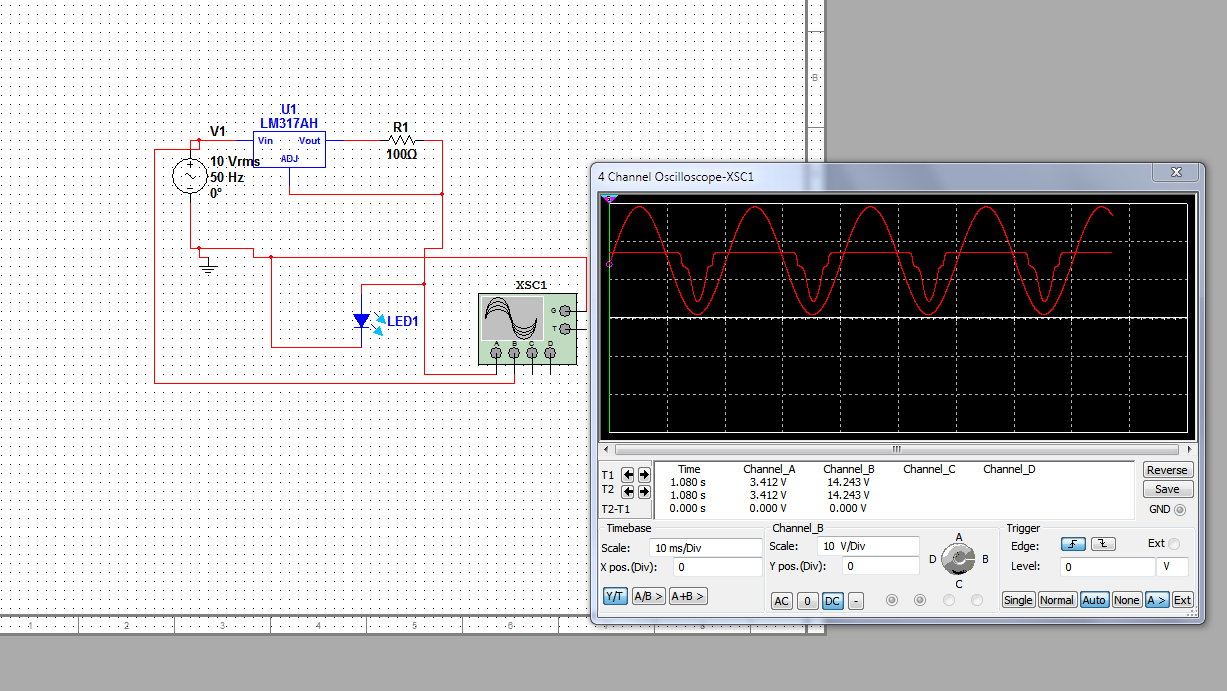Select the R1 100Ω resistor

401,141
